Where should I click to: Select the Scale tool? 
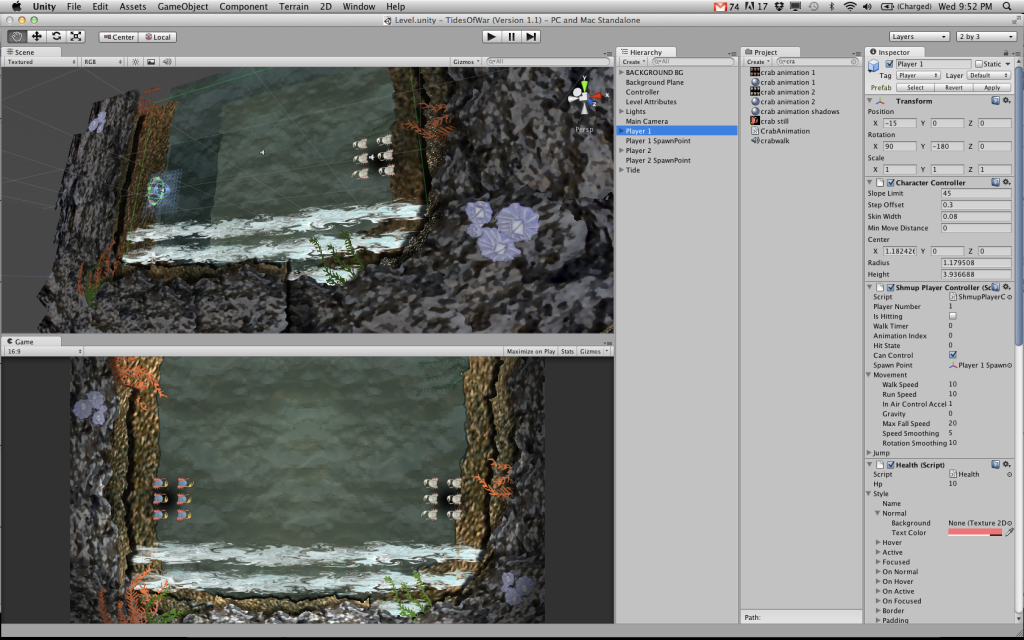point(76,37)
